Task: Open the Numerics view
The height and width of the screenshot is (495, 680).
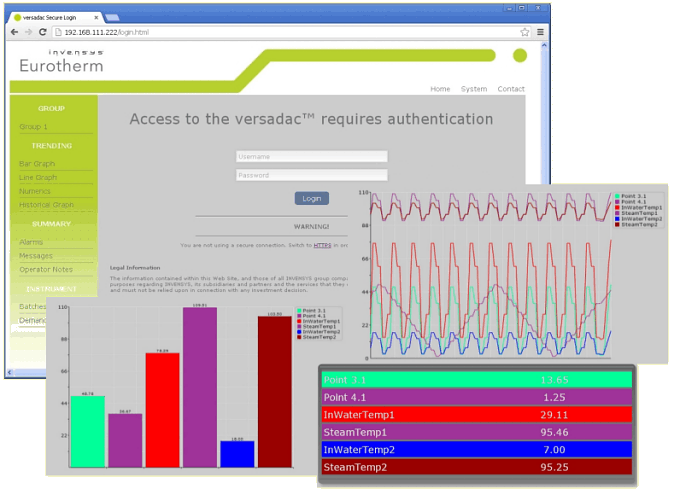Action: tap(35, 191)
